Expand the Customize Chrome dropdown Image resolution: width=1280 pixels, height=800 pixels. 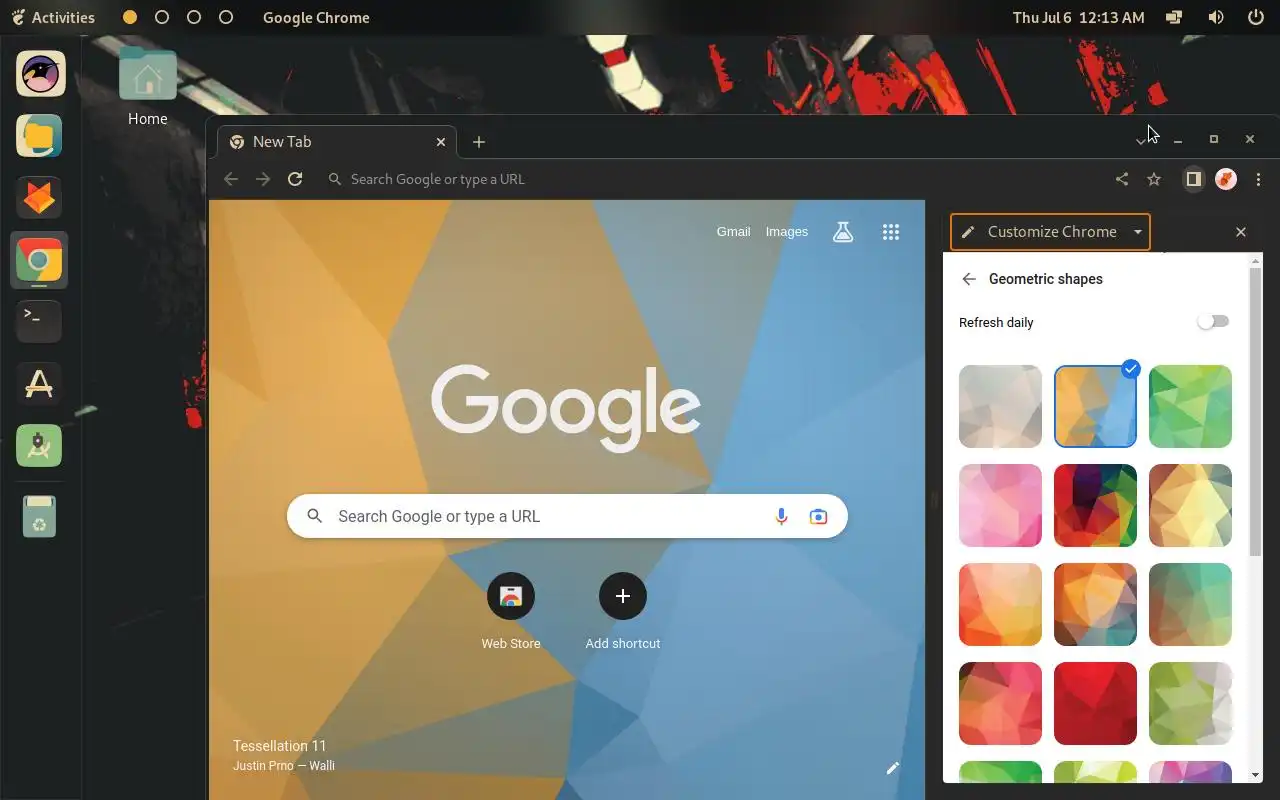point(1138,232)
